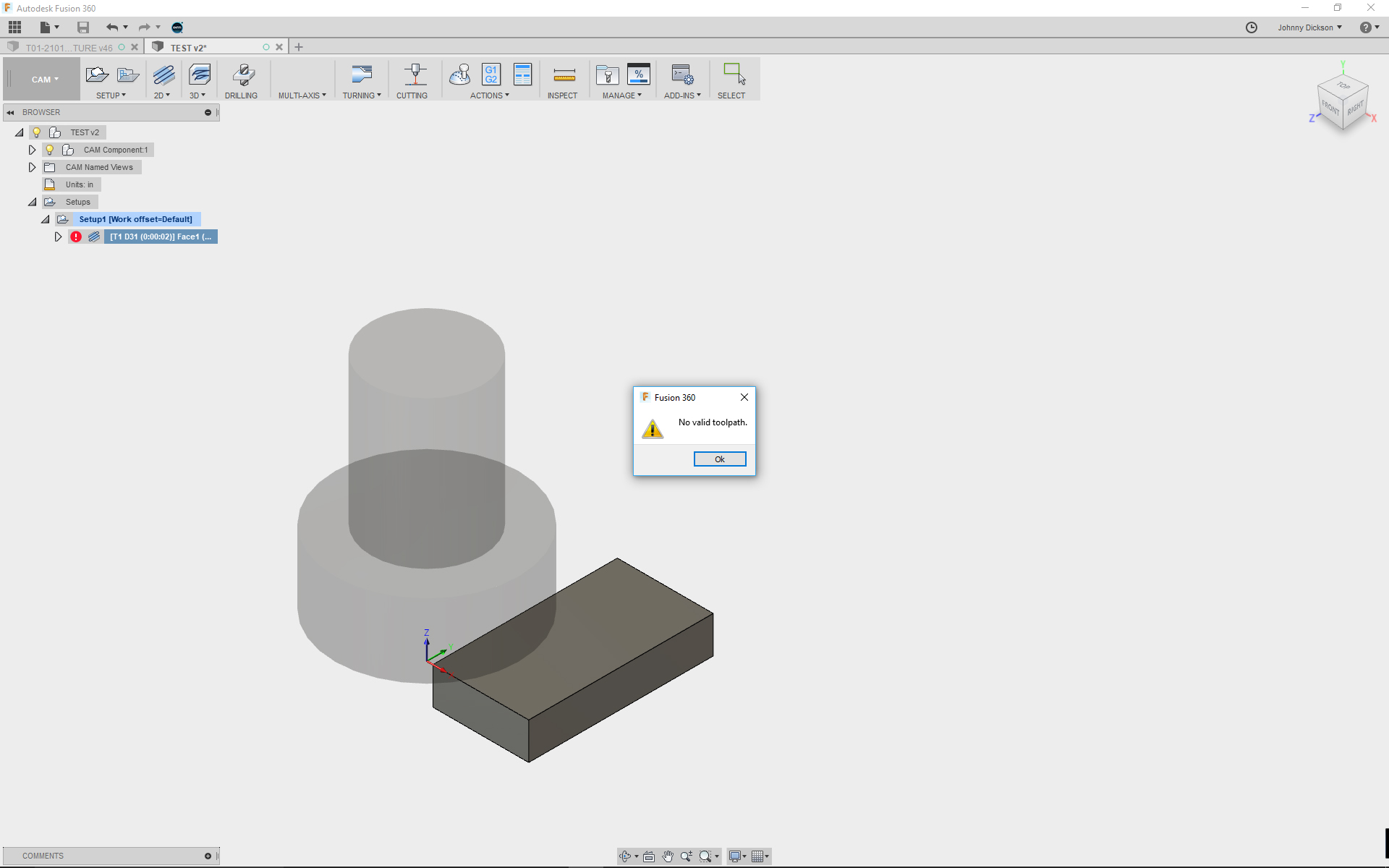Viewport: 1389px width, 868px height.
Task: Collapse the Setup1 tree node
Action: click(x=45, y=219)
